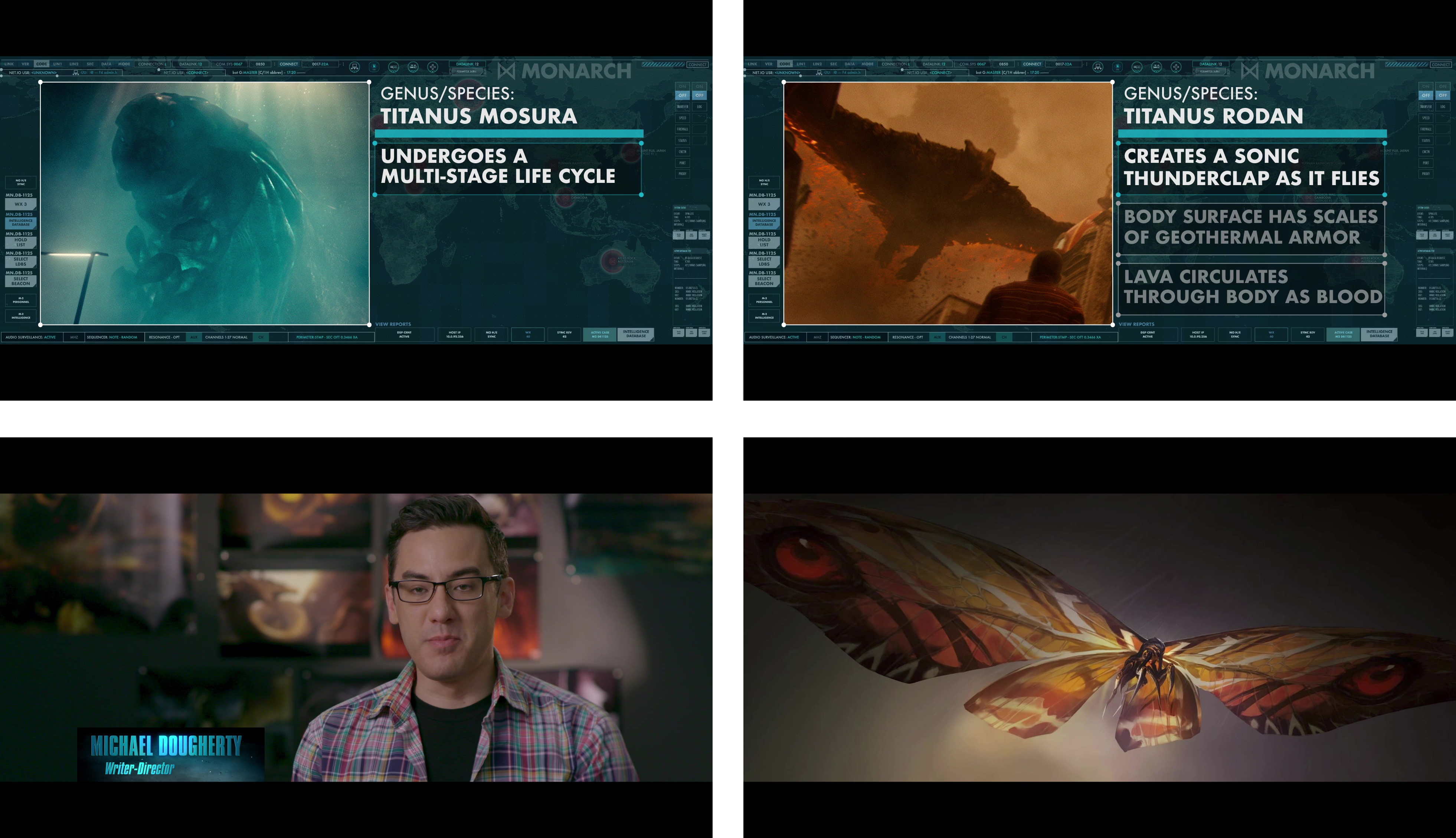
Task: Toggle the left OFF switch in Mosura panel
Action: tap(682, 95)
